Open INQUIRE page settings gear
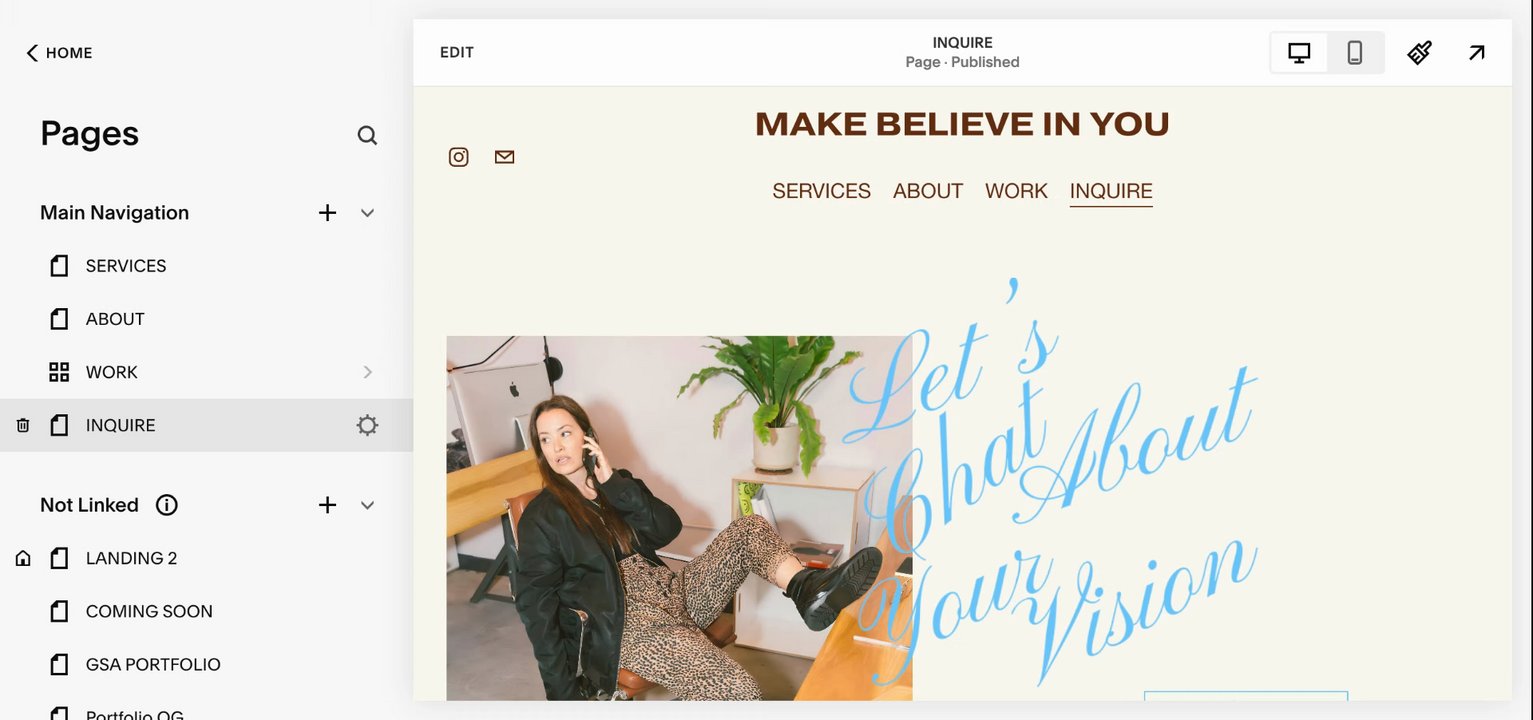This screenshot has width=1533, height=720. (367, 426)
